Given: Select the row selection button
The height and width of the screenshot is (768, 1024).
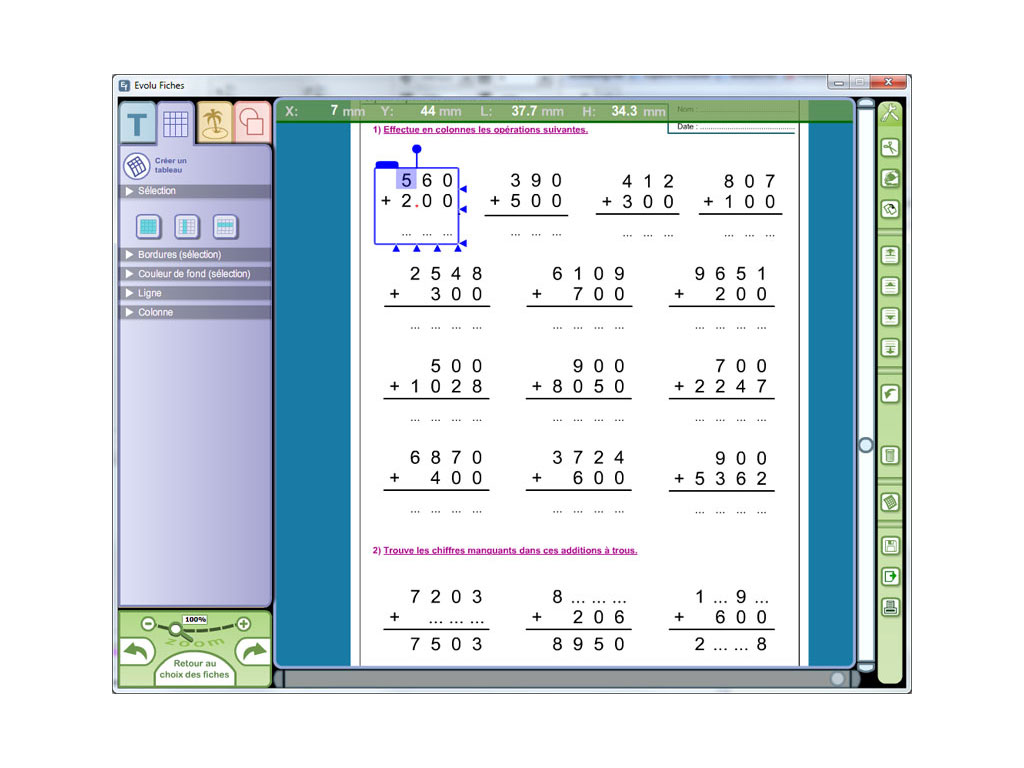Looking at the screenshot, I should (225, 226).
